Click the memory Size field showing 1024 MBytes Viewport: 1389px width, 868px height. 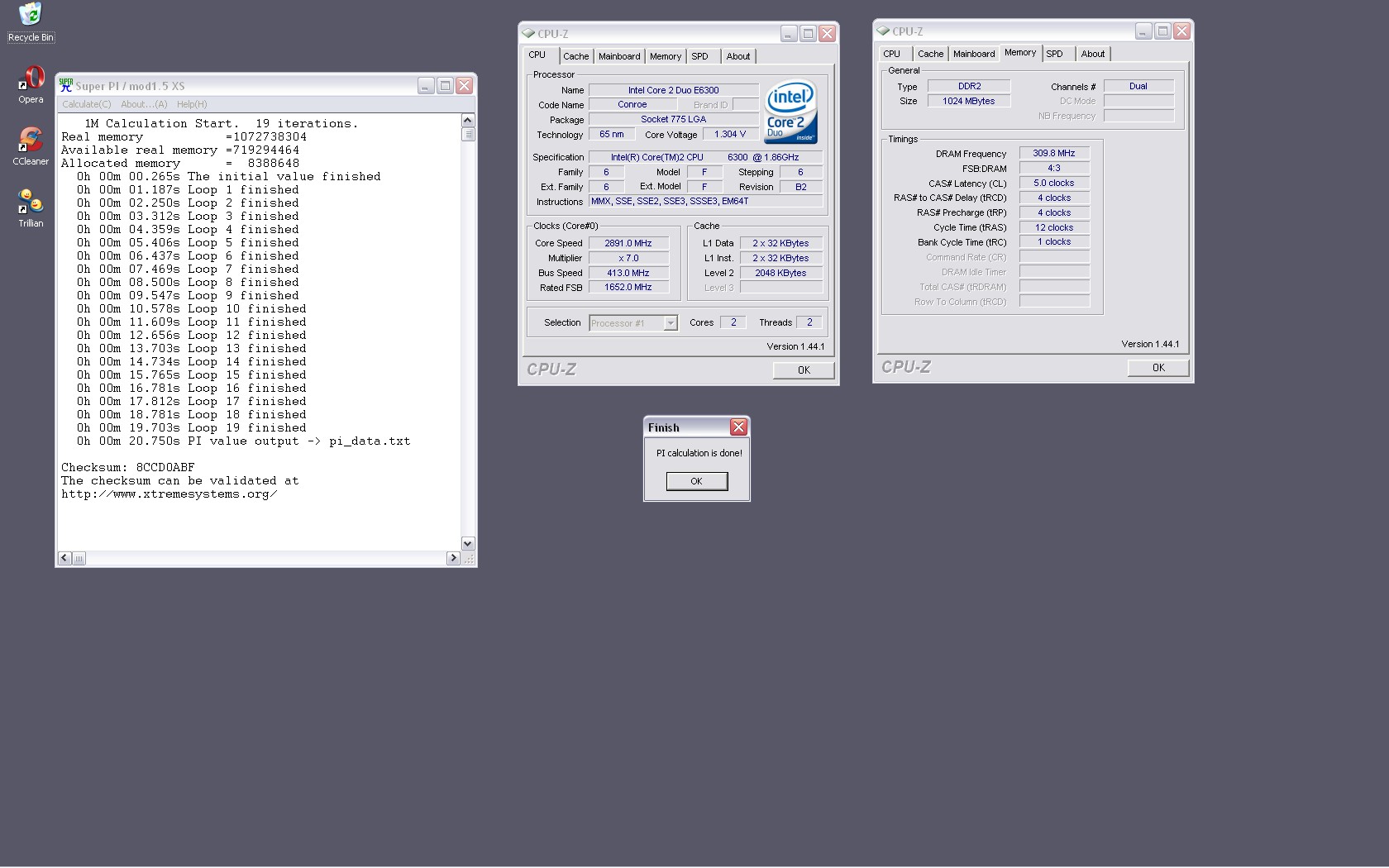[x=969, y=101]
